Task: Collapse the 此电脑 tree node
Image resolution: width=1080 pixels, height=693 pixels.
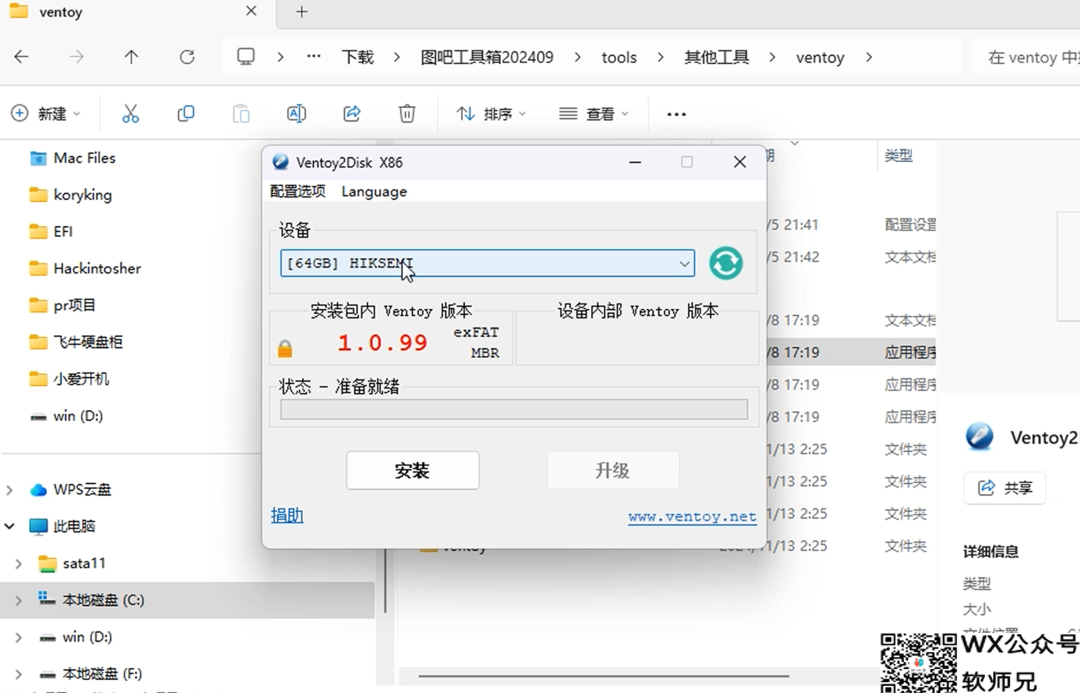Action: point(10,526)
